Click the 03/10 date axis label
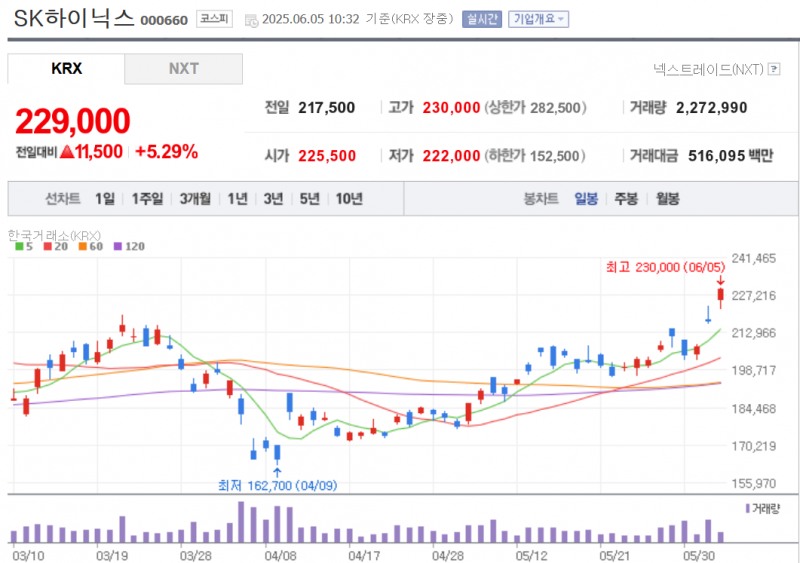Image resolution: width=800 pixels, height=563 pixels. click(x=28, y=555)
